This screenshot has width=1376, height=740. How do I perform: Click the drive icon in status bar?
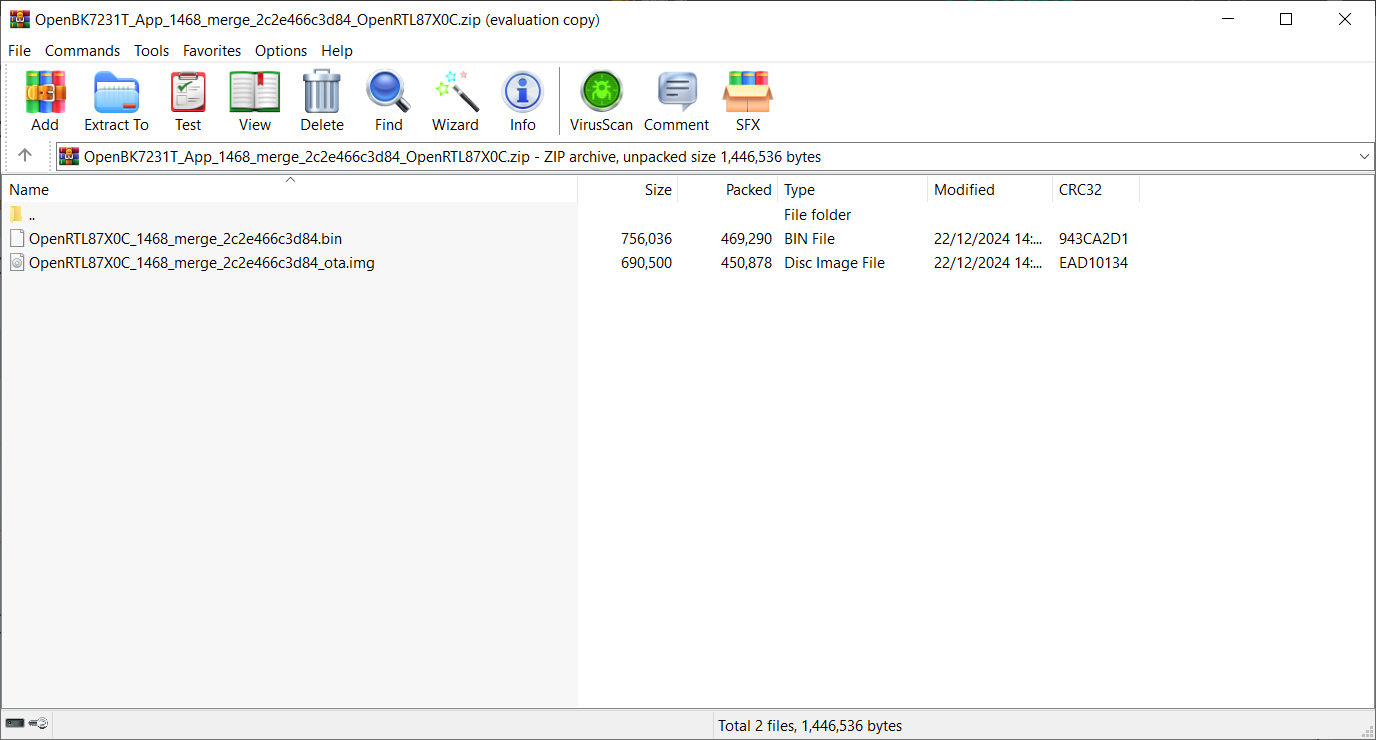click(x=15, y=723)
